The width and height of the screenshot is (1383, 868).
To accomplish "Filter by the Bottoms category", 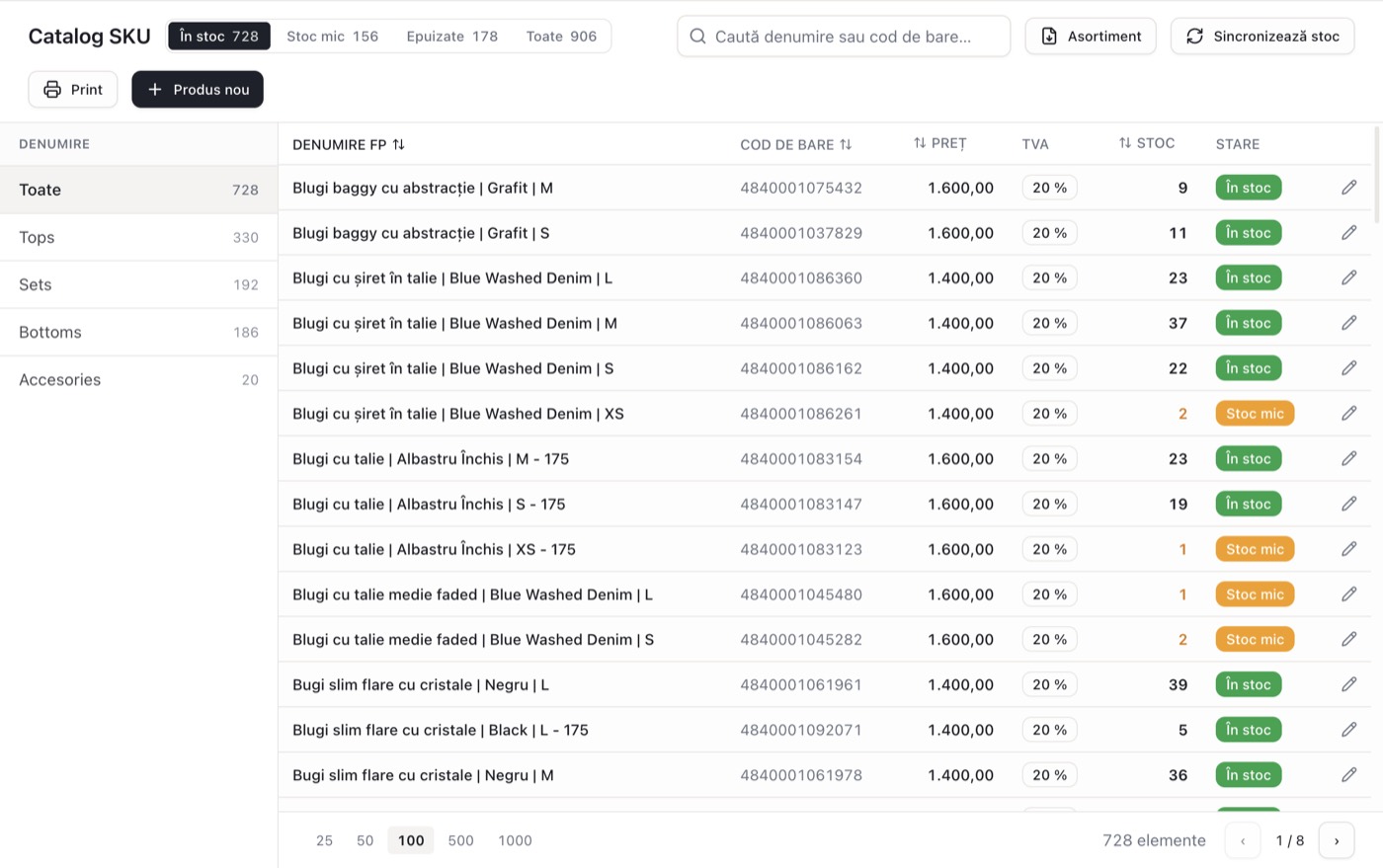I will (x=138, y=332).
